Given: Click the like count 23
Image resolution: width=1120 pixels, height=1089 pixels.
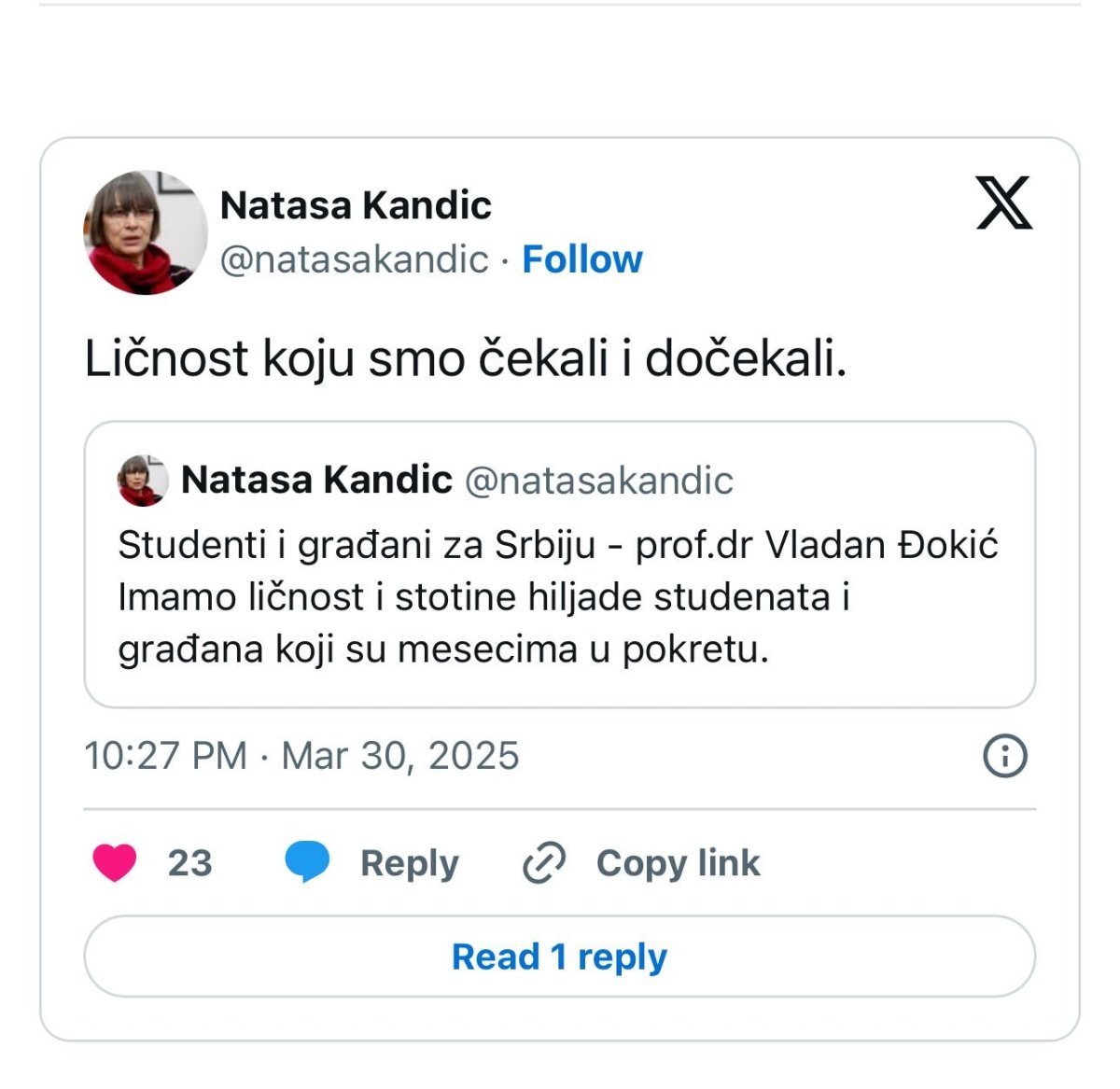Looking at the screenshot, I should click(x=190, y=863).
